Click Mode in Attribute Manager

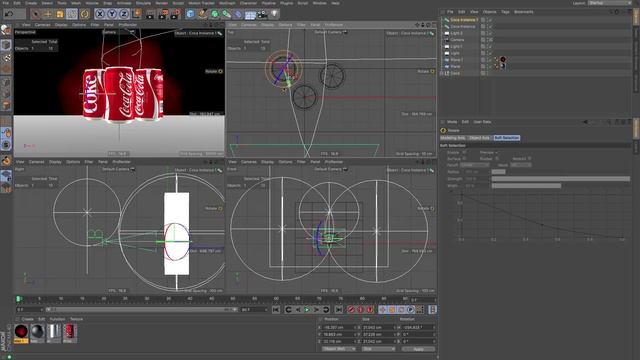(x=452, y=122)
